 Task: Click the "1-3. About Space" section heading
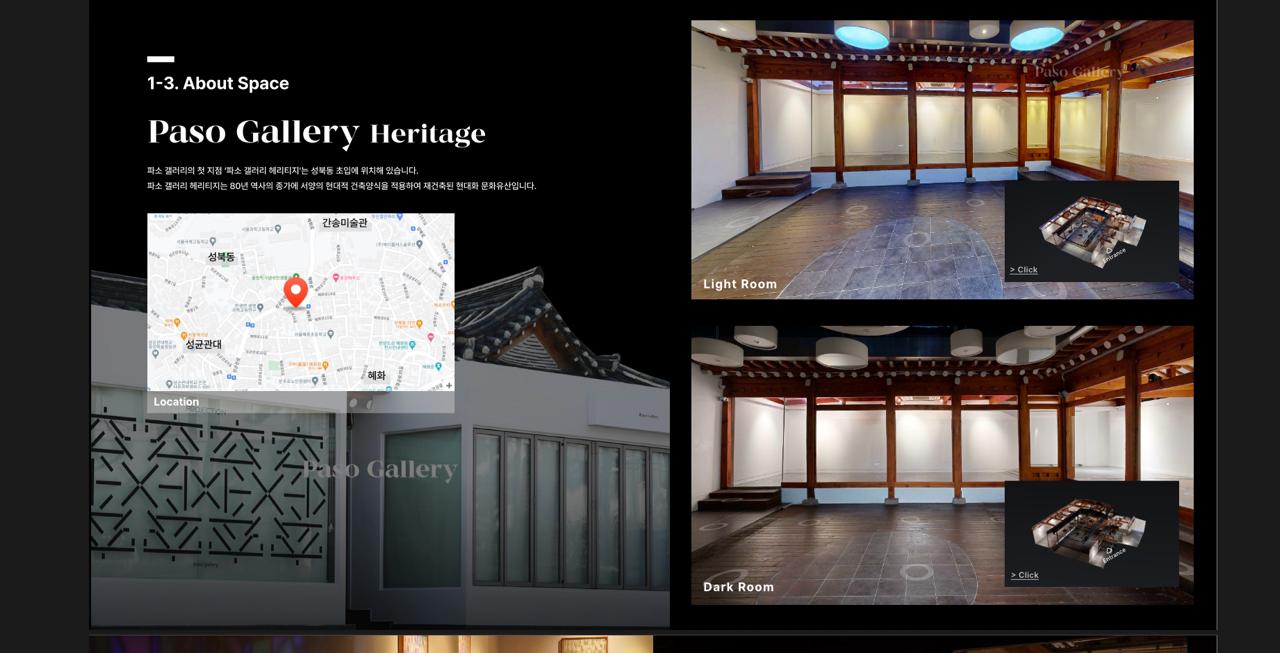click(x=218, y=83)
